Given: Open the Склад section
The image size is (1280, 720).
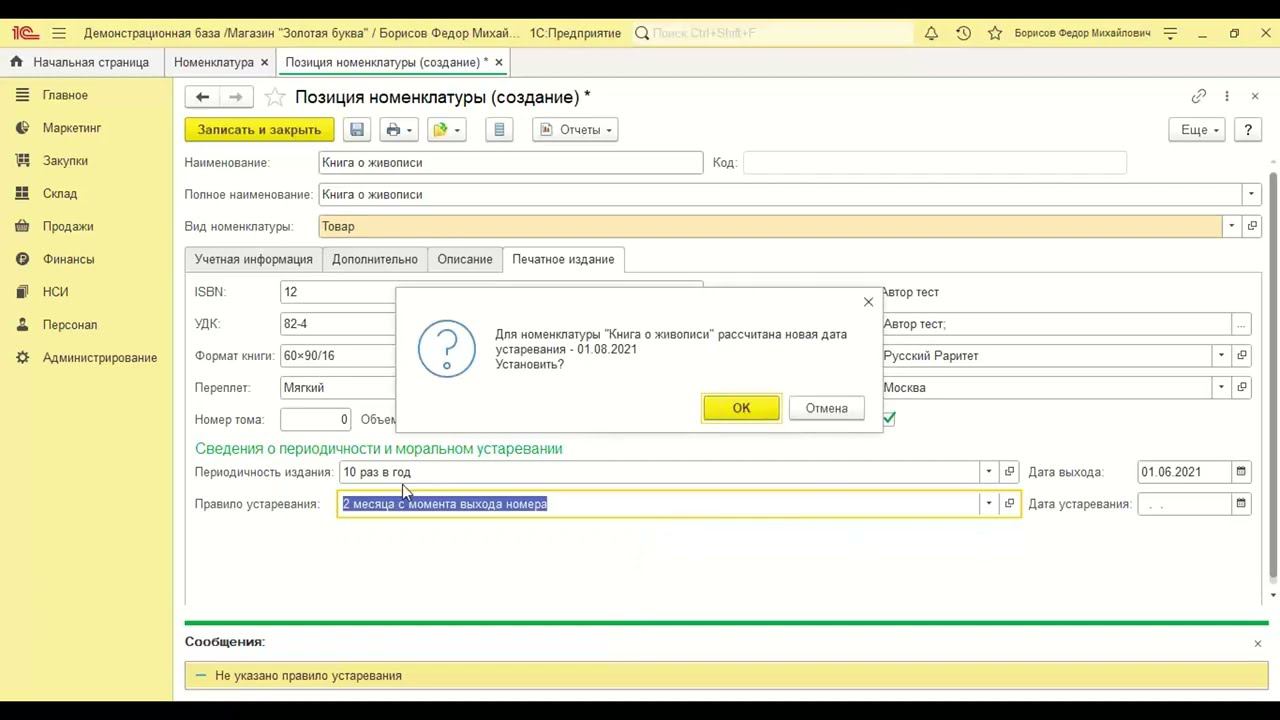Looking at the screenshot, I should point(60,194).
